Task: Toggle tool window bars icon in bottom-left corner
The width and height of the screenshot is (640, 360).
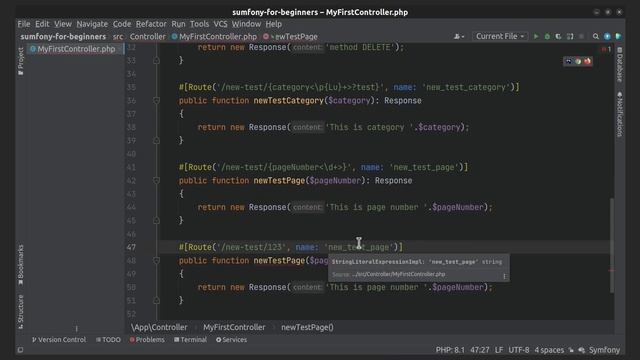Action: 20,350
